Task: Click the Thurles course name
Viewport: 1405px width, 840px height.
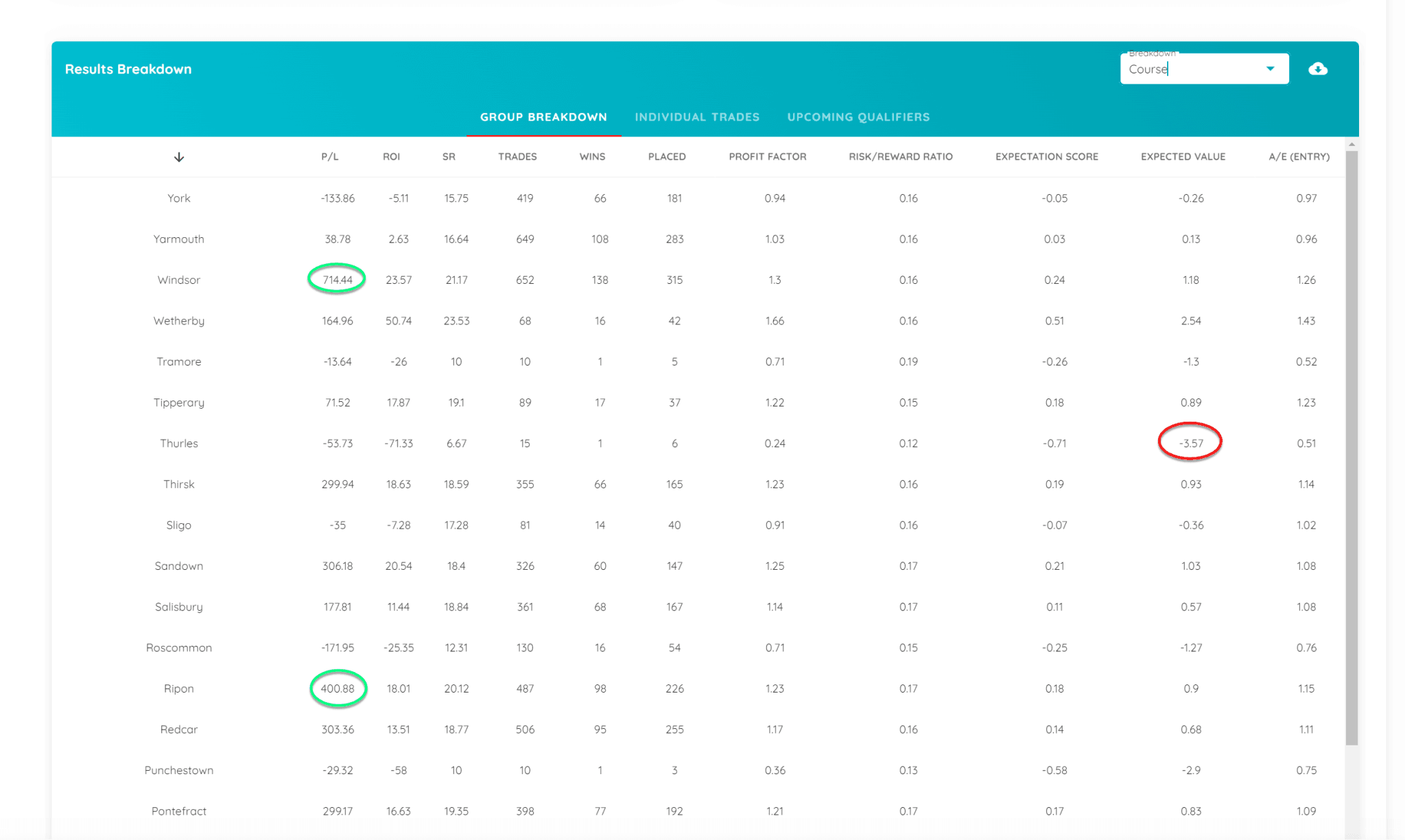Action: pyautogui.click(x=178, y=443)
